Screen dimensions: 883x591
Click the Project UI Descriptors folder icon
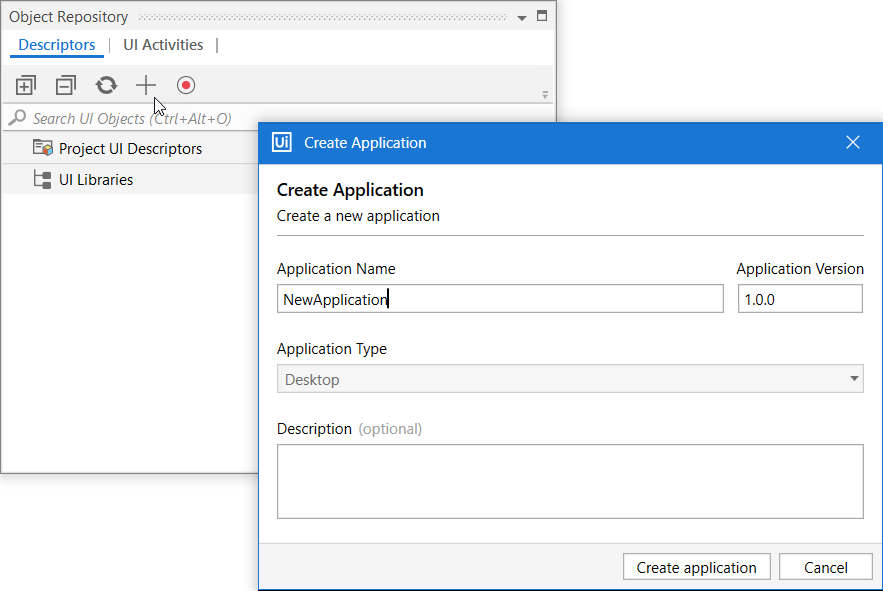coord(42,148)
